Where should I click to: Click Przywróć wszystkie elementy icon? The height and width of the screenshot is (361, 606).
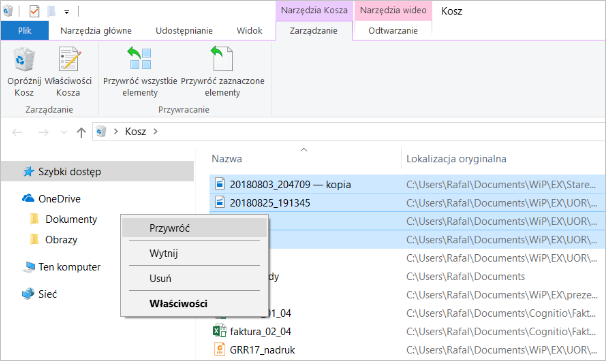click(140, 58)
